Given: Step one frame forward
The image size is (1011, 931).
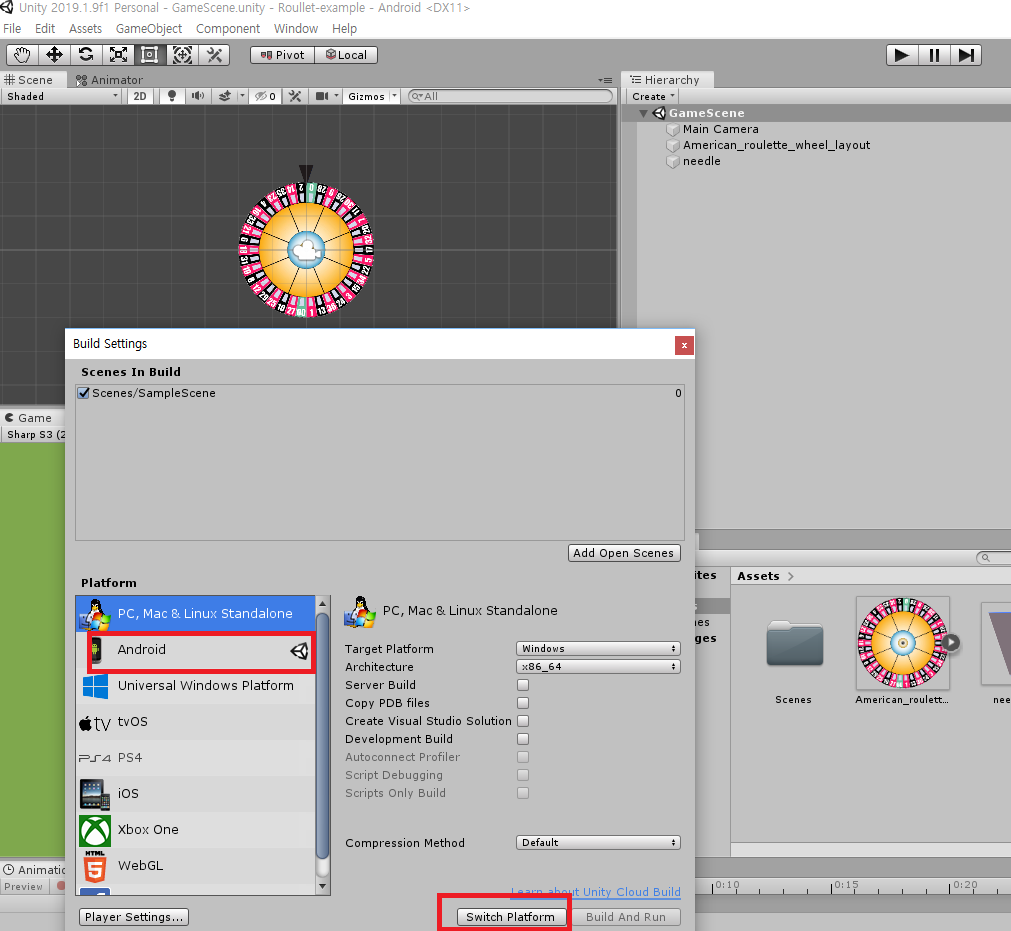Looking at the screenshot, I should 966,55.
